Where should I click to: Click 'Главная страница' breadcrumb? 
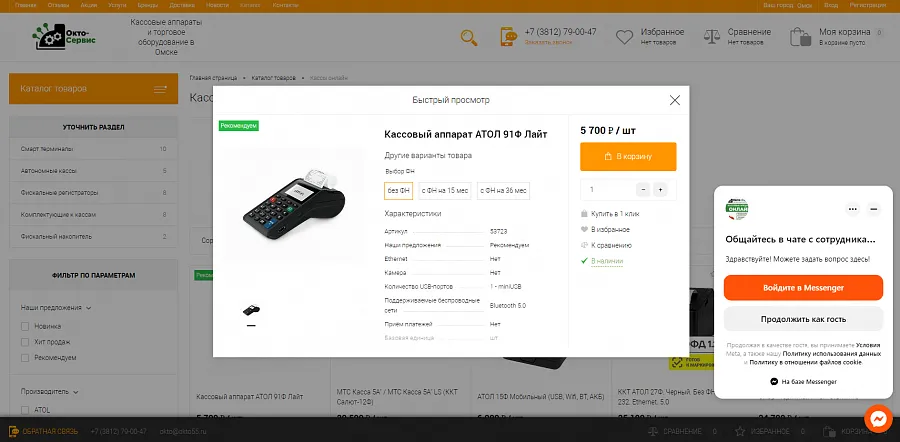coord(214,77)
